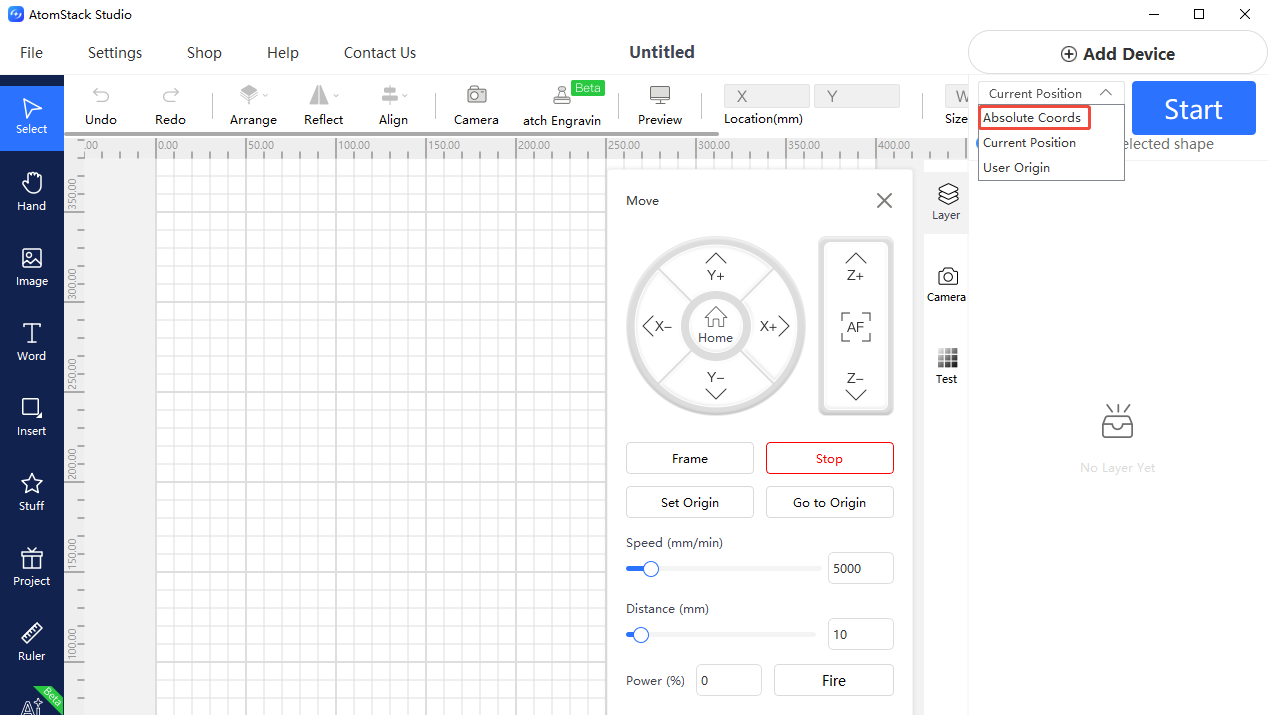
Task: Trigger the AF autofocus icon
Action: pyautogui.click(x=856, y=326)
